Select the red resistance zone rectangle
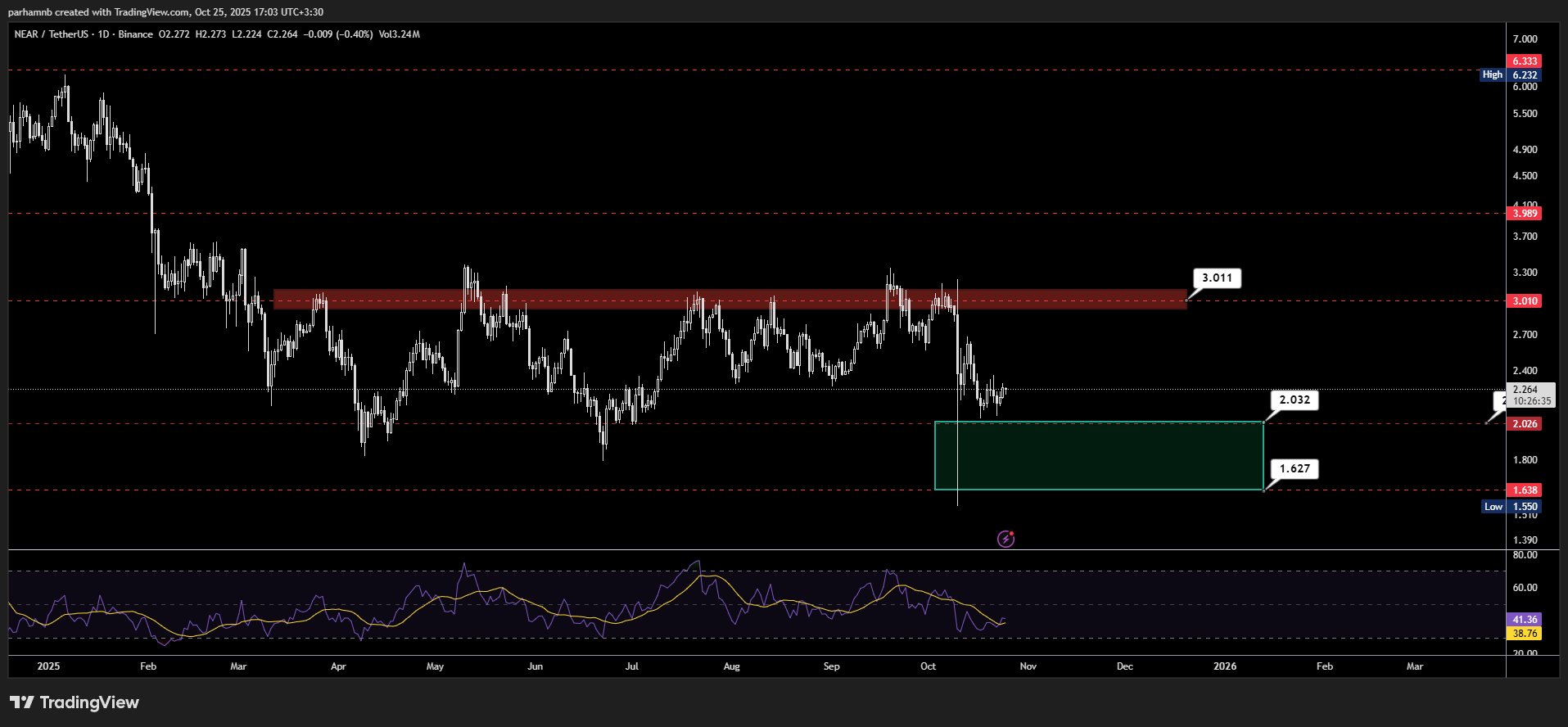Viewport: 1568px width, 727px height. pos(729,299)
